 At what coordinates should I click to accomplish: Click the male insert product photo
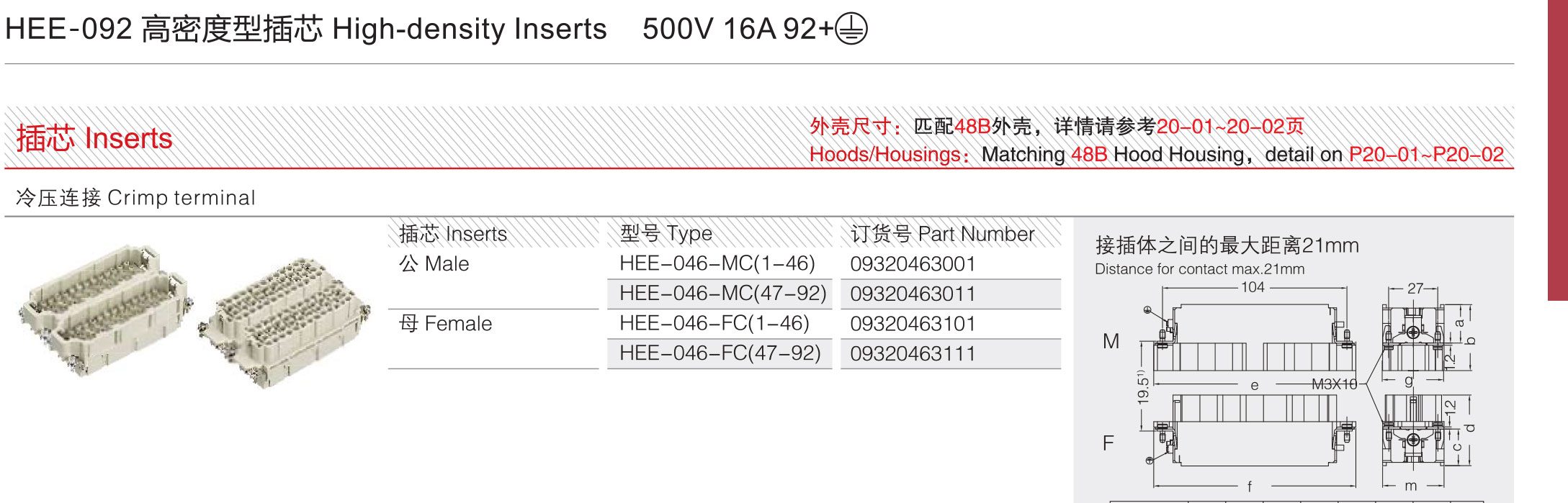[x=107, y=310]
